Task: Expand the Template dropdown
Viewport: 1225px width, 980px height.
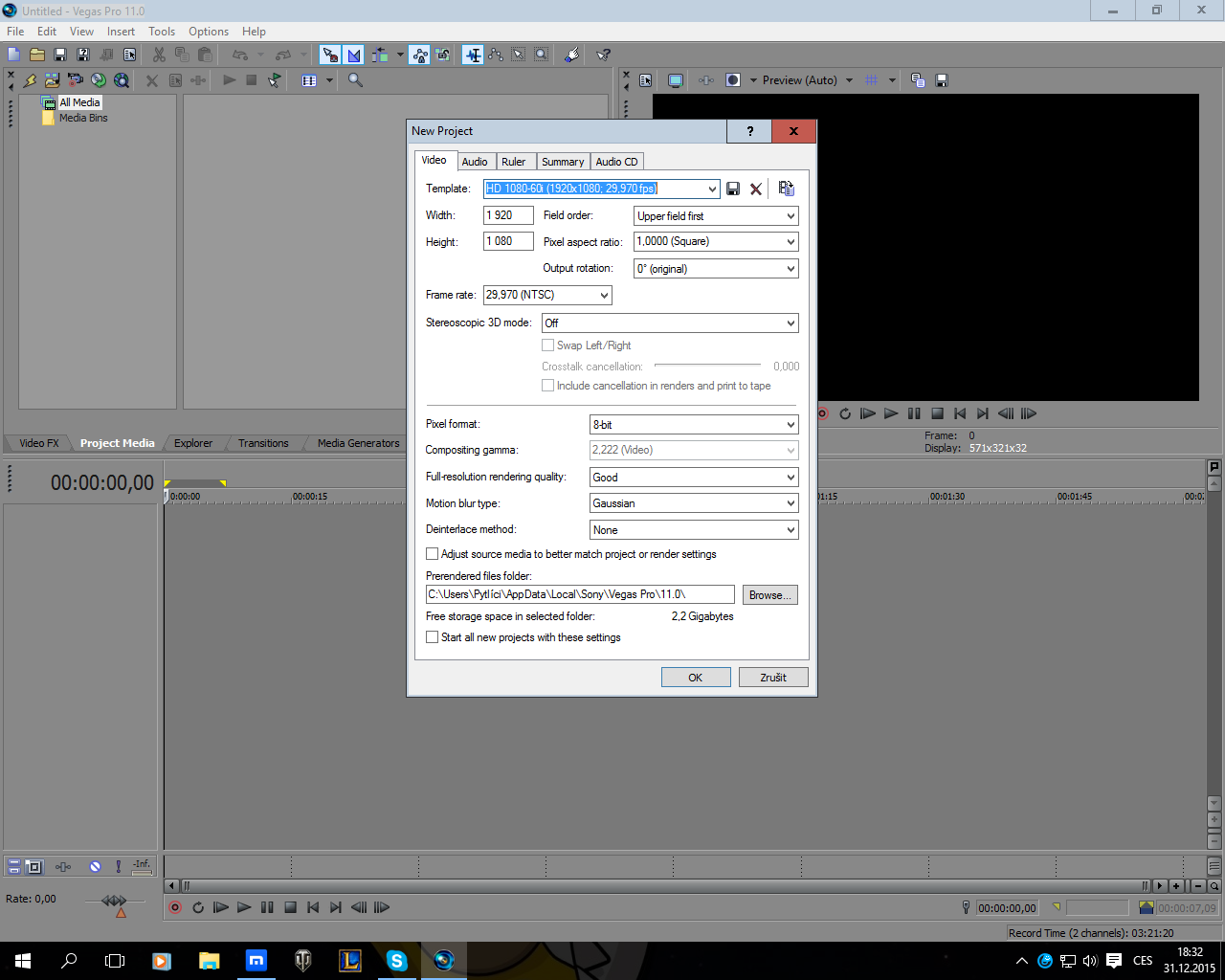Action: tap(712, 189)
